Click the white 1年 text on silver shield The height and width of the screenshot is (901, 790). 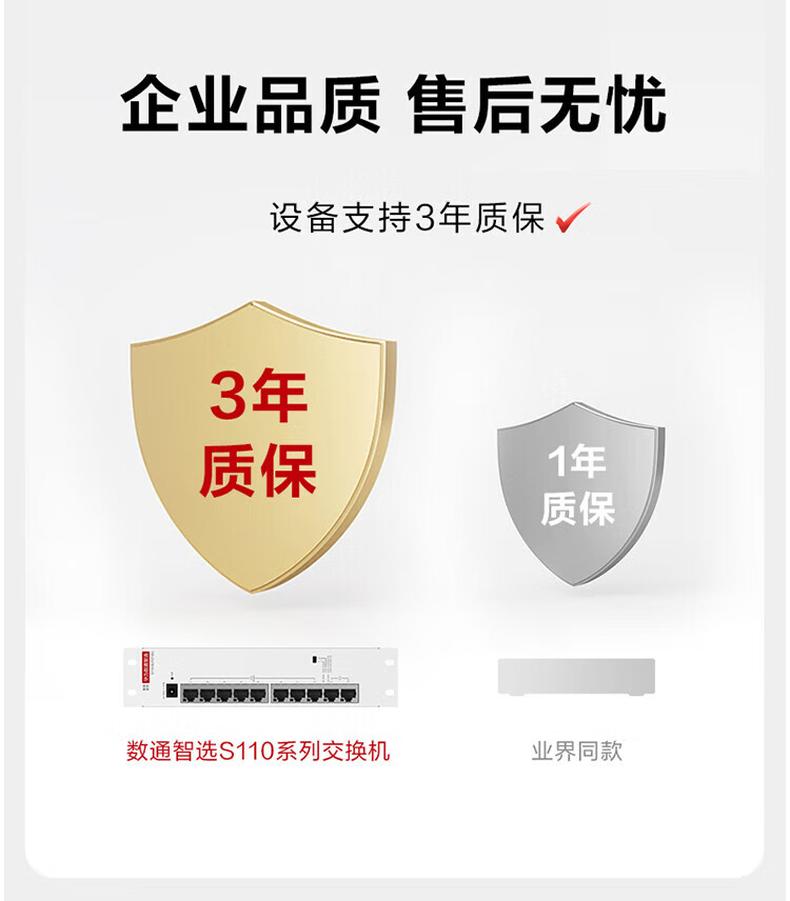point(576,461)
